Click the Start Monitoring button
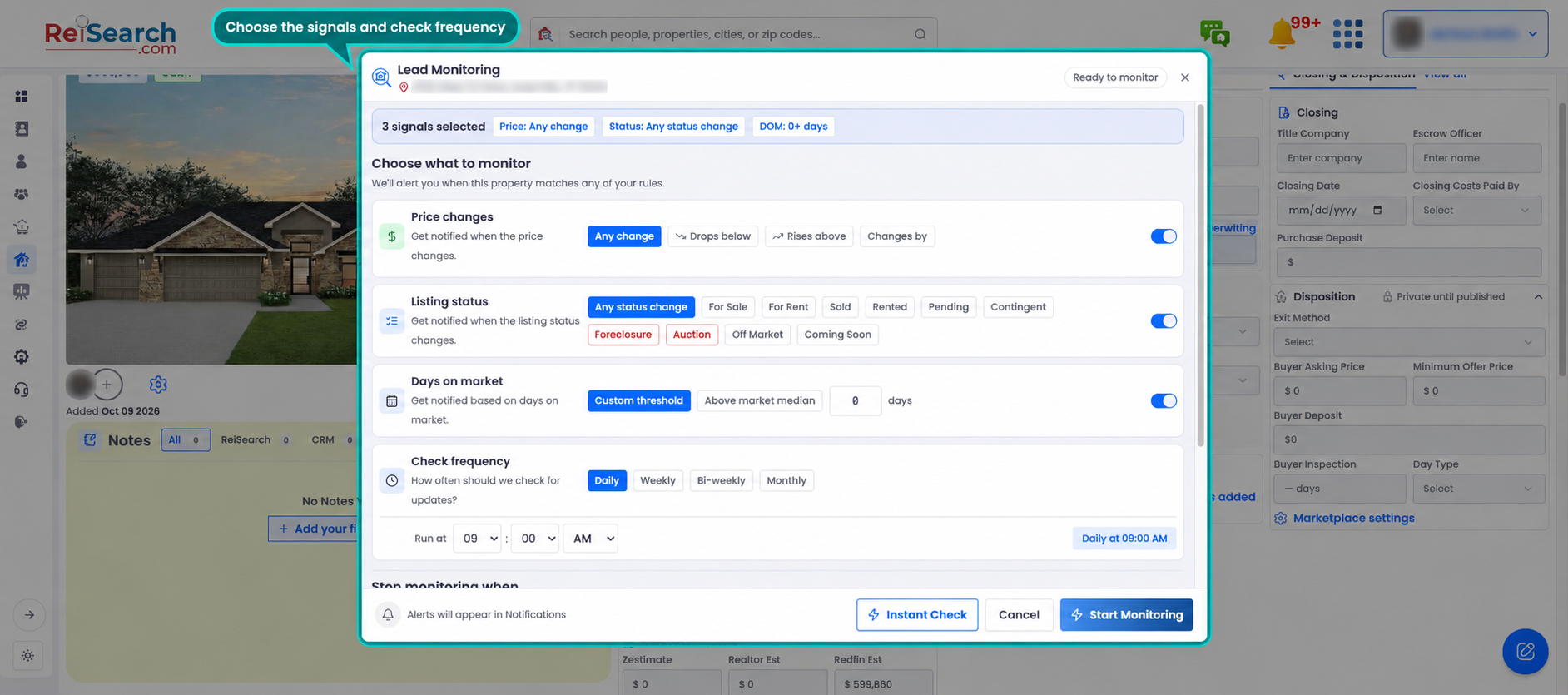The width and height of the screenshot is (1568, 695). pyautogui.click(x=1126, y=615)
